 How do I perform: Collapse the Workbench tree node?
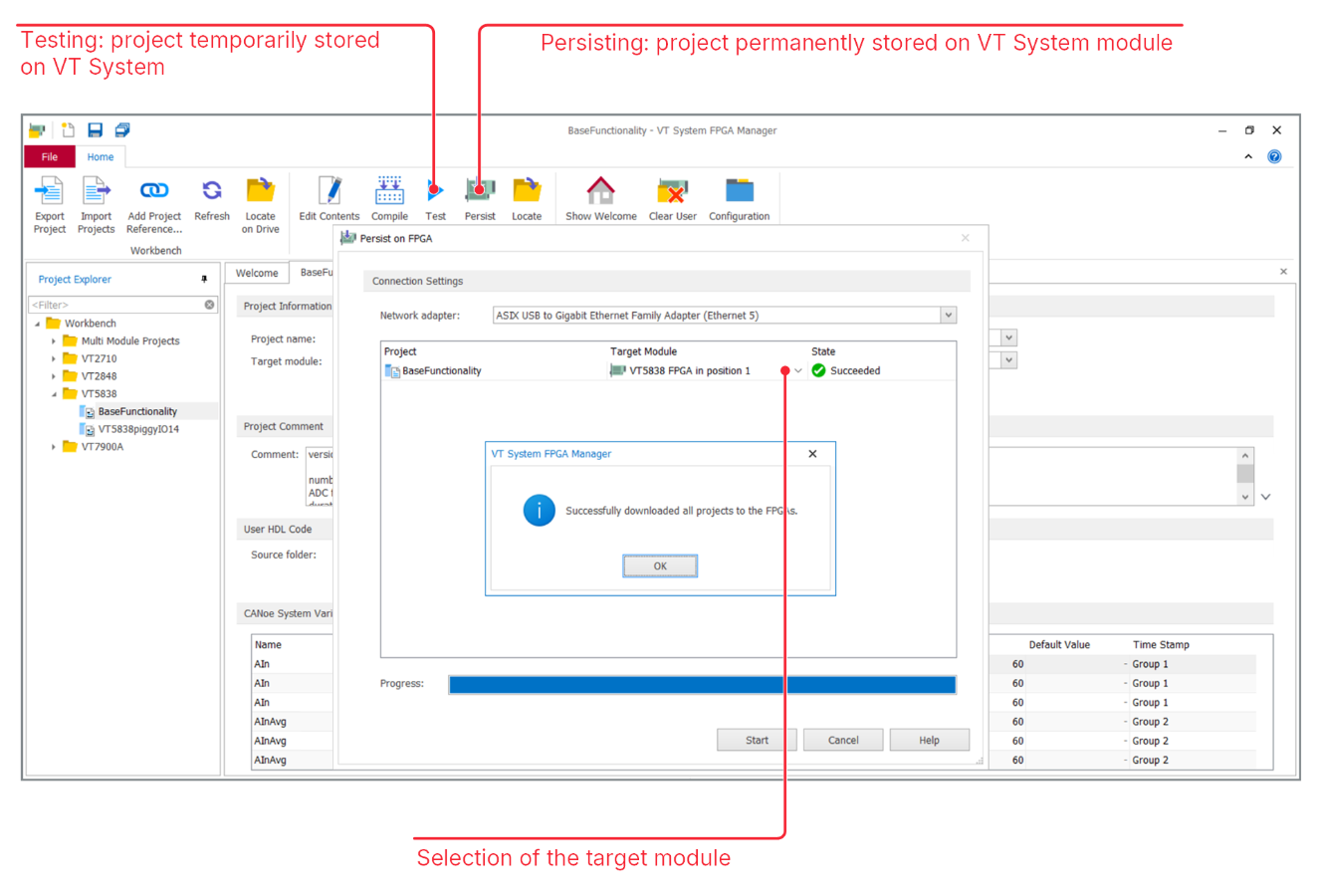[38, 324]
